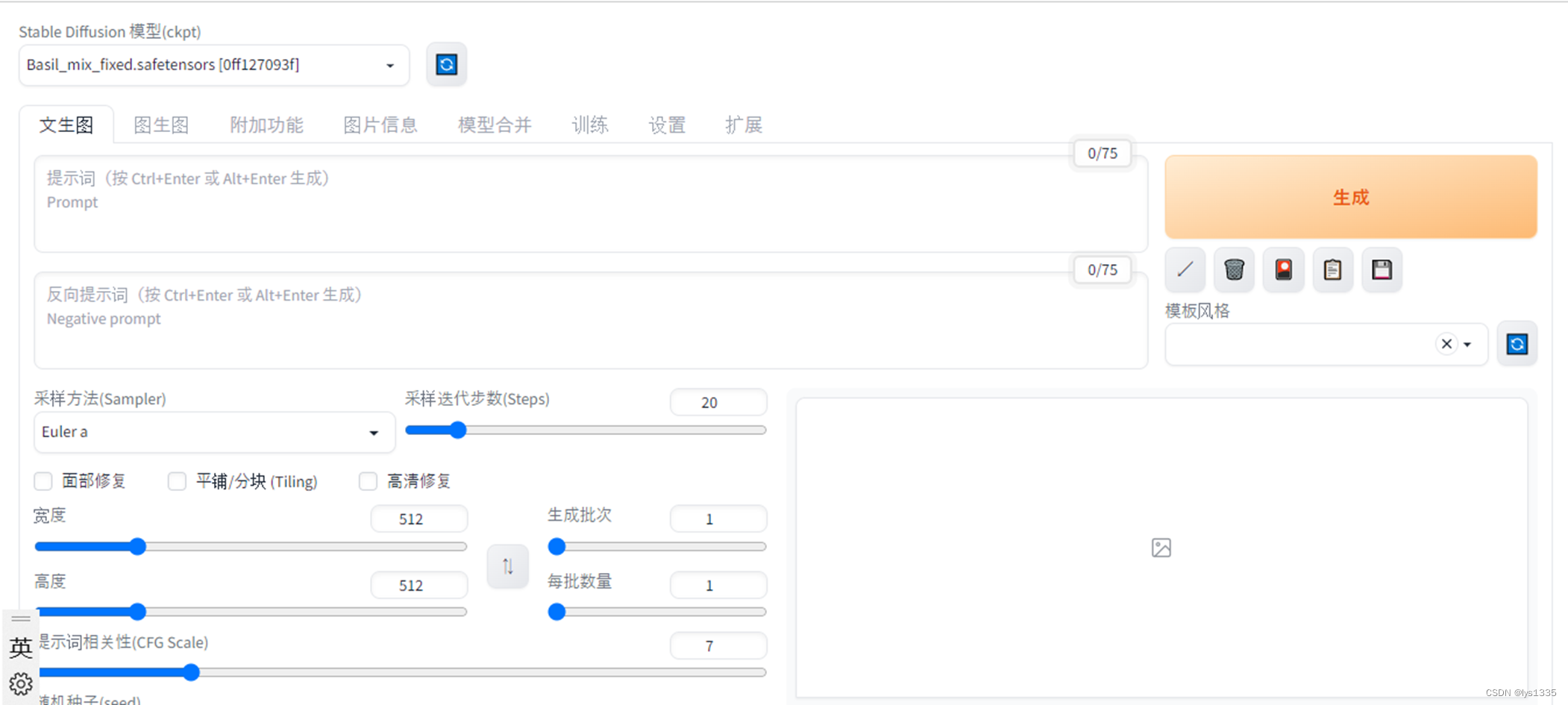Open the 图片信息 tab
This screenshot has width=1568, height=705.
click(x=380, y=125)
